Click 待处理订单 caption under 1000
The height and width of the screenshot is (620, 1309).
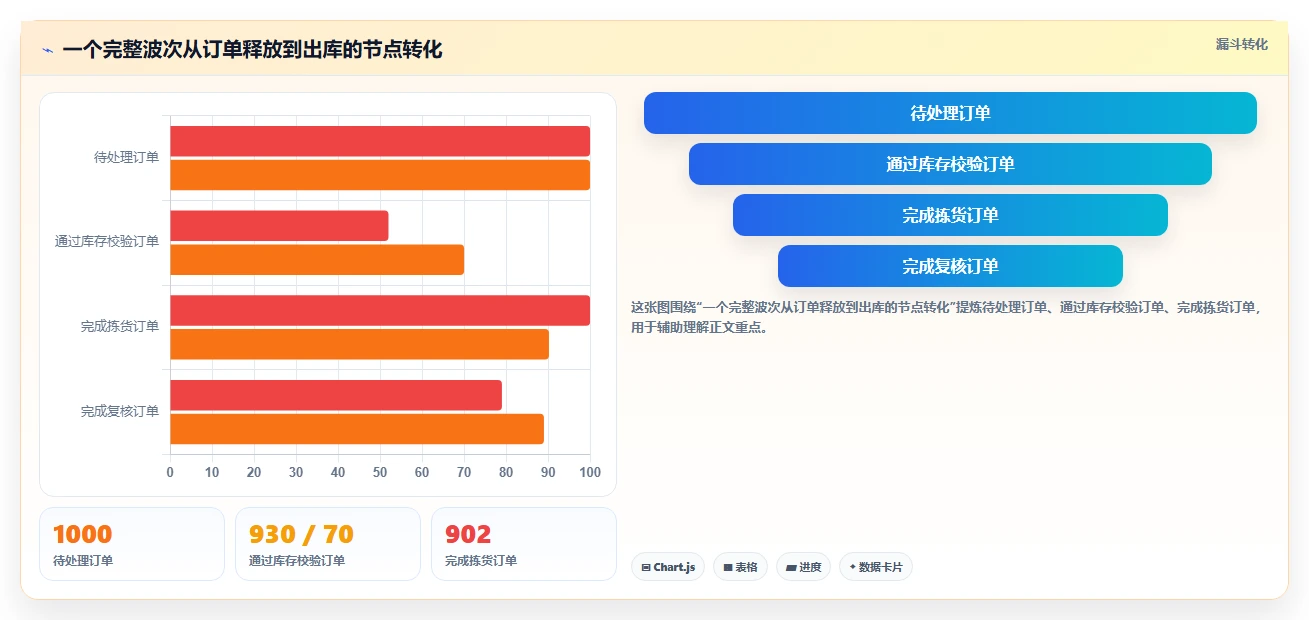83,561
